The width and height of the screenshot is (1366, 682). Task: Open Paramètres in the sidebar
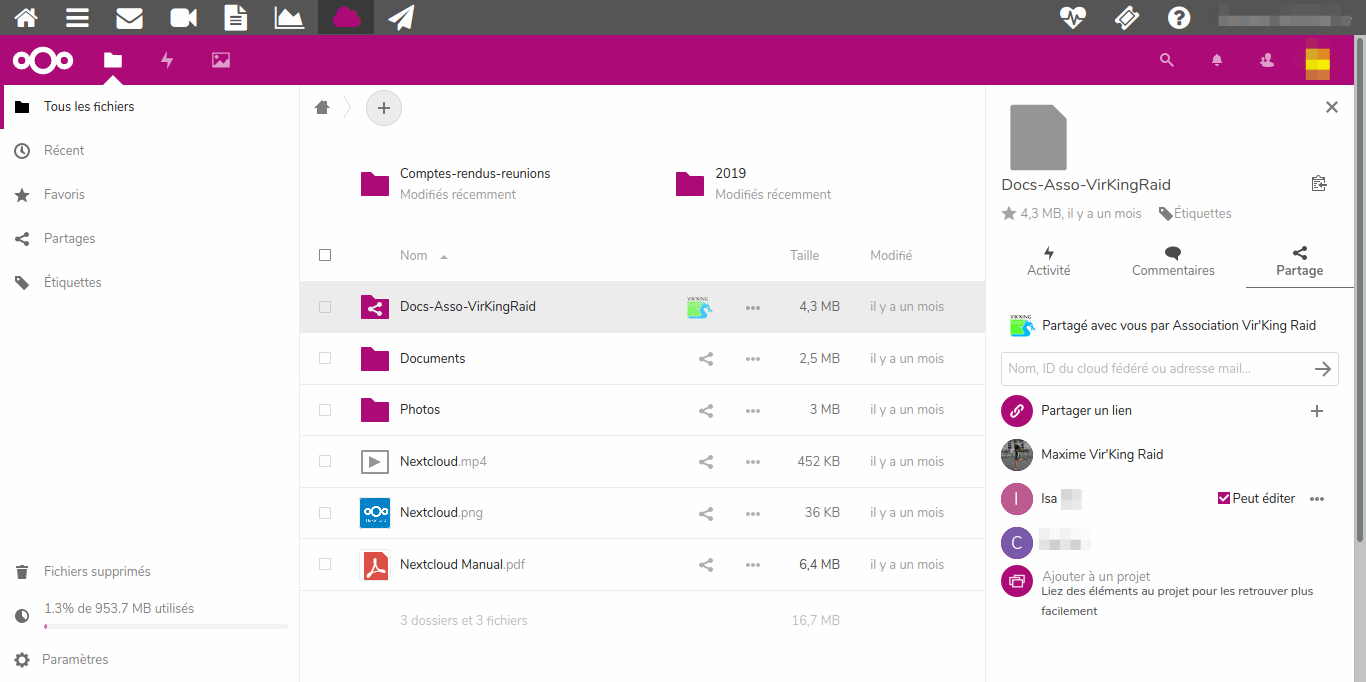[75, 660]
